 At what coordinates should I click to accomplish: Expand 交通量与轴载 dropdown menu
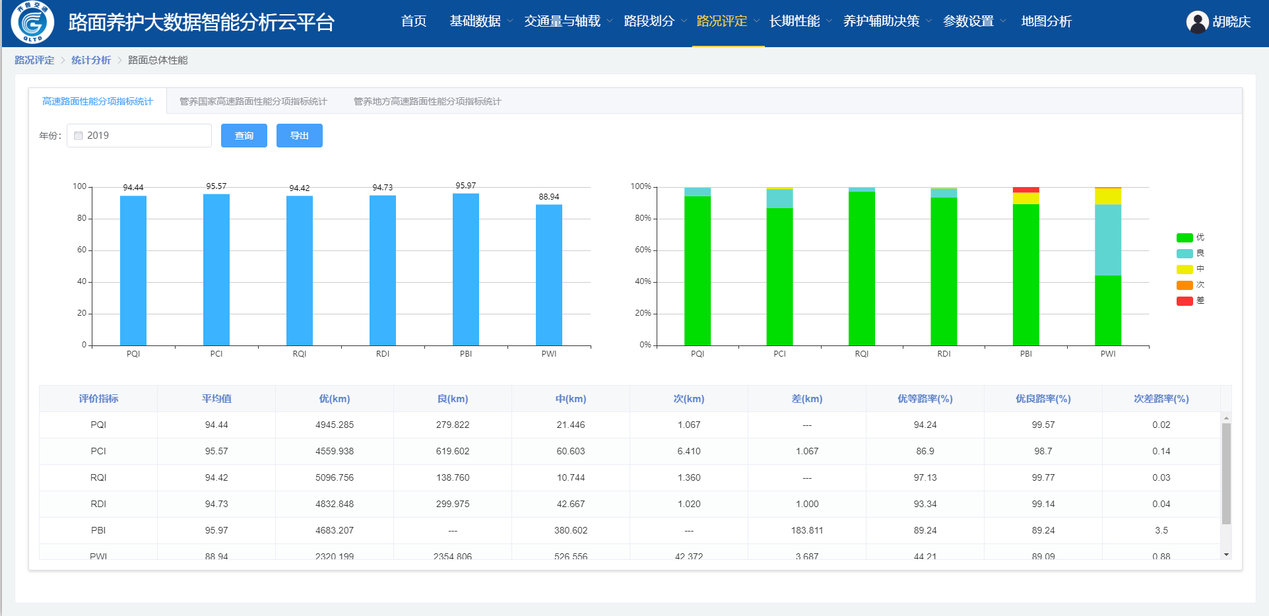[x=567, y=21]
